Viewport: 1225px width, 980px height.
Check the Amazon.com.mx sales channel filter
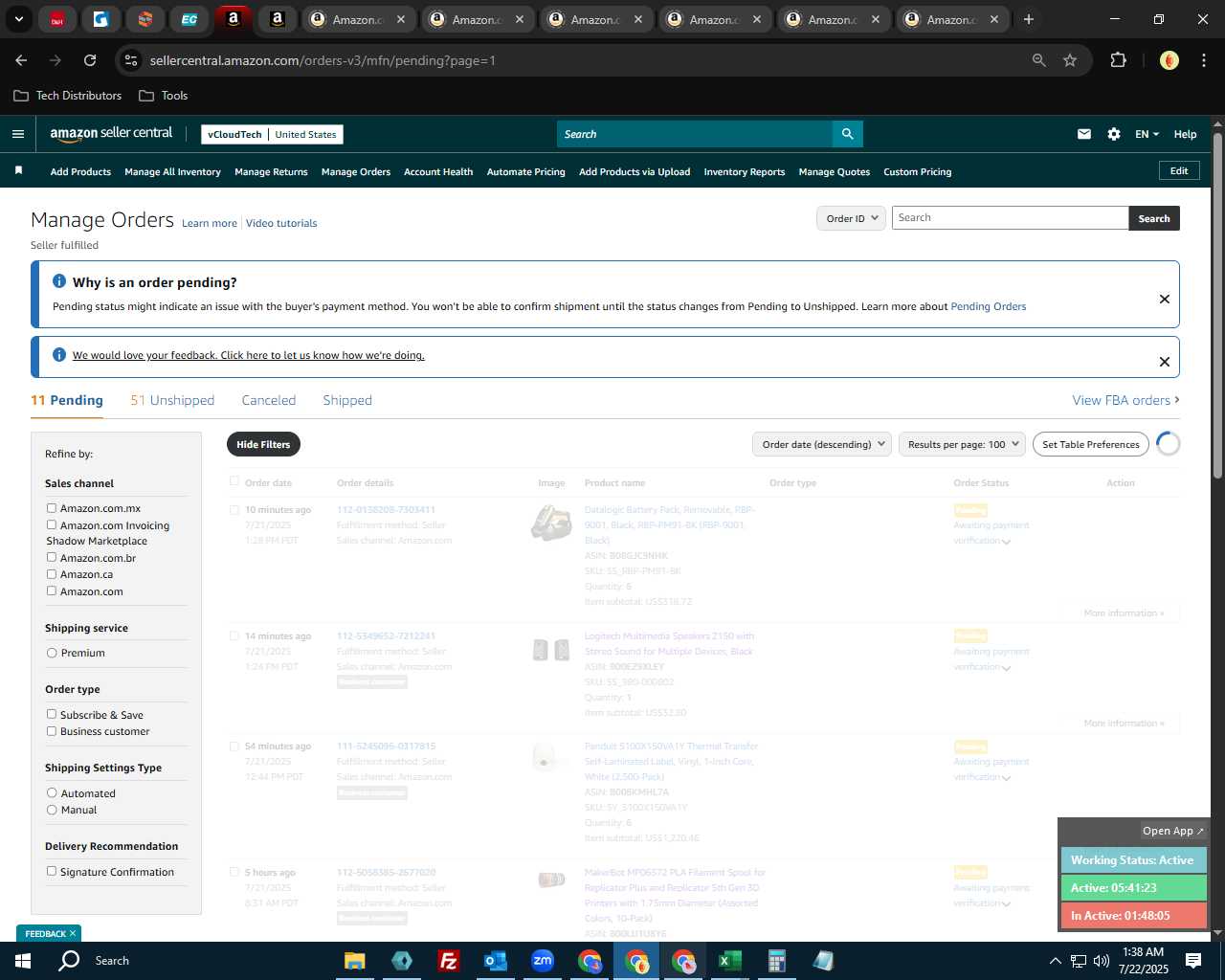[52, 508]
